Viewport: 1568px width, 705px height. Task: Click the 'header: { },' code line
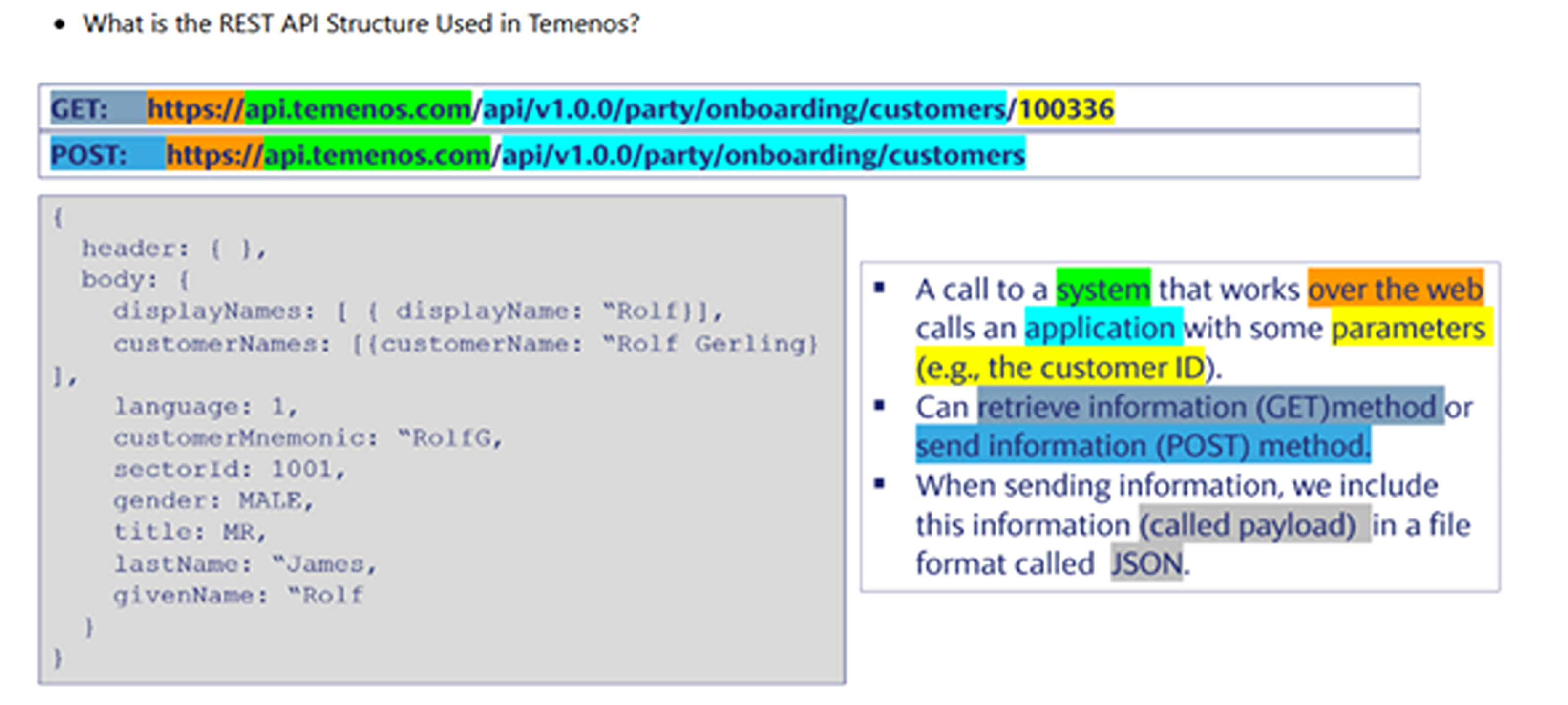tap(174, 249)
